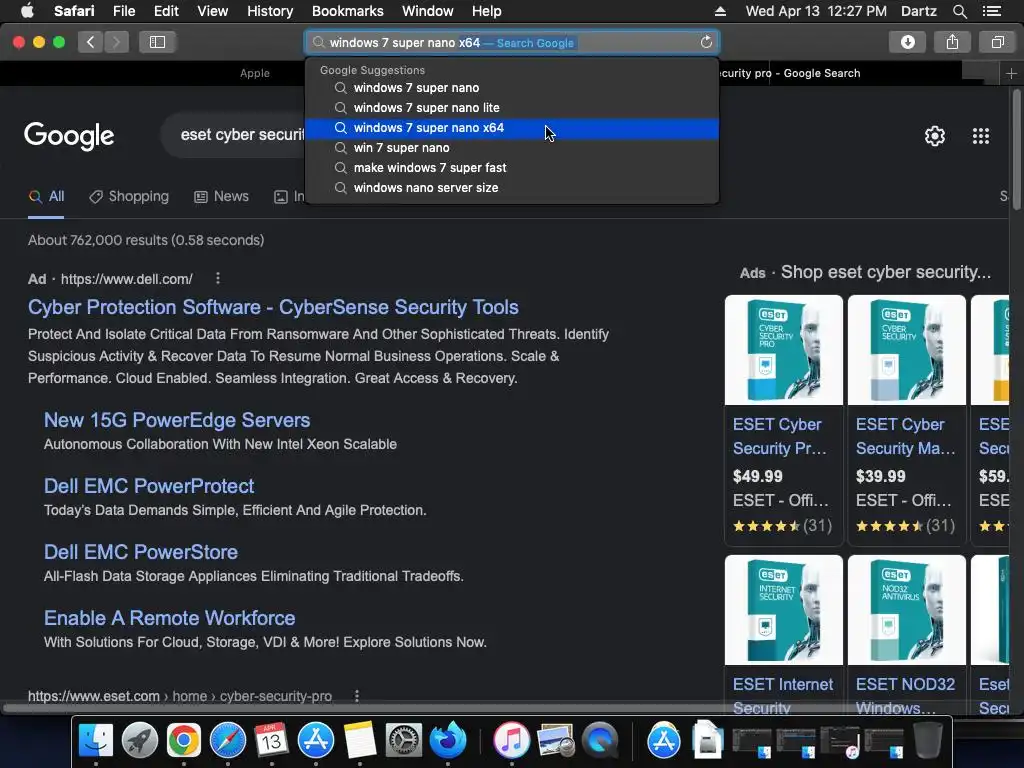This screenshot has width=1024, height=768.
Task: Click the ESET Cyber Security Pro product image
Action: (784, 350)
